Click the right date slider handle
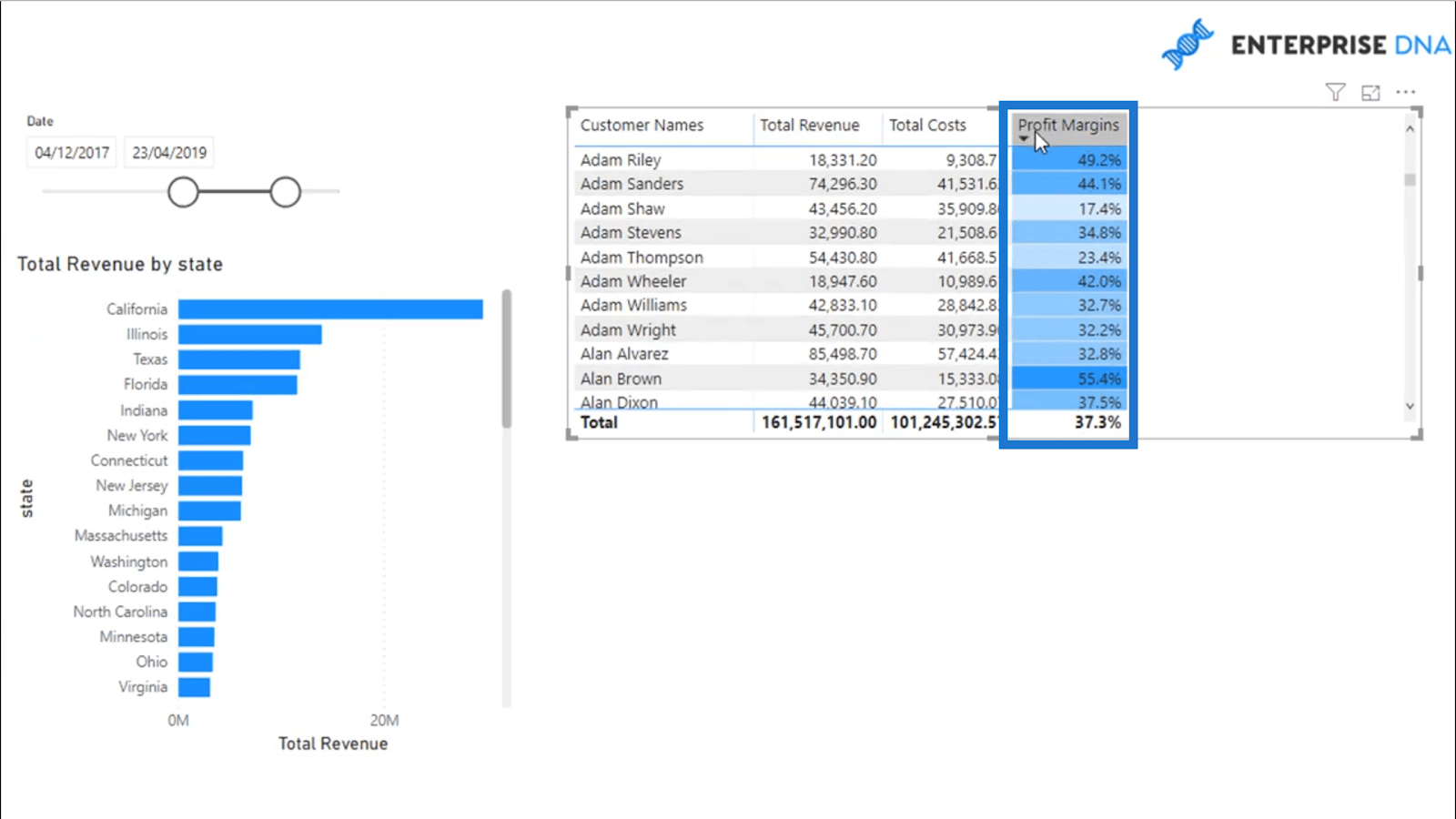Screen dimensions: 1456x819 285,192
